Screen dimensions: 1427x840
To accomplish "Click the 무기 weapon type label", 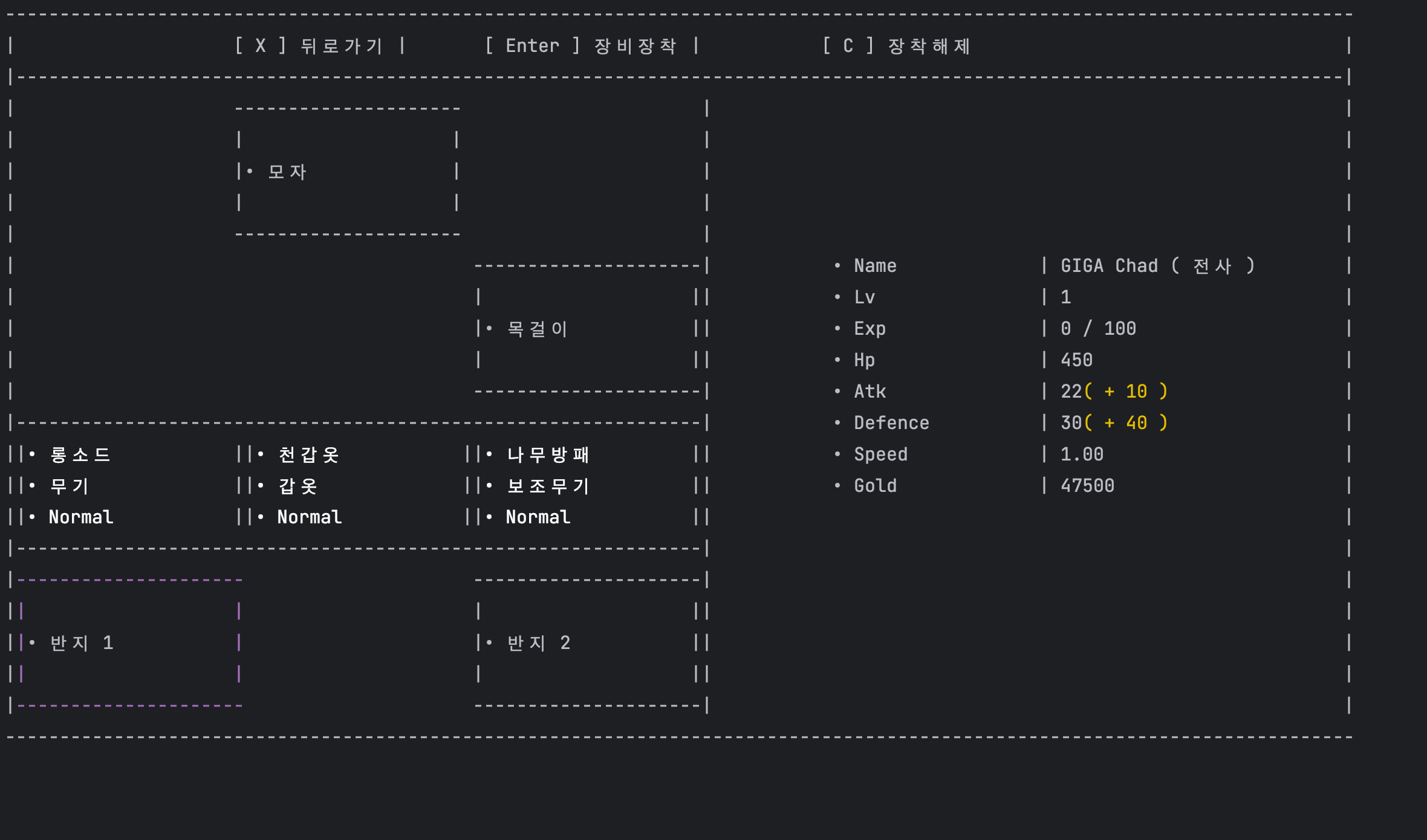I will click(x=69, y=486).
